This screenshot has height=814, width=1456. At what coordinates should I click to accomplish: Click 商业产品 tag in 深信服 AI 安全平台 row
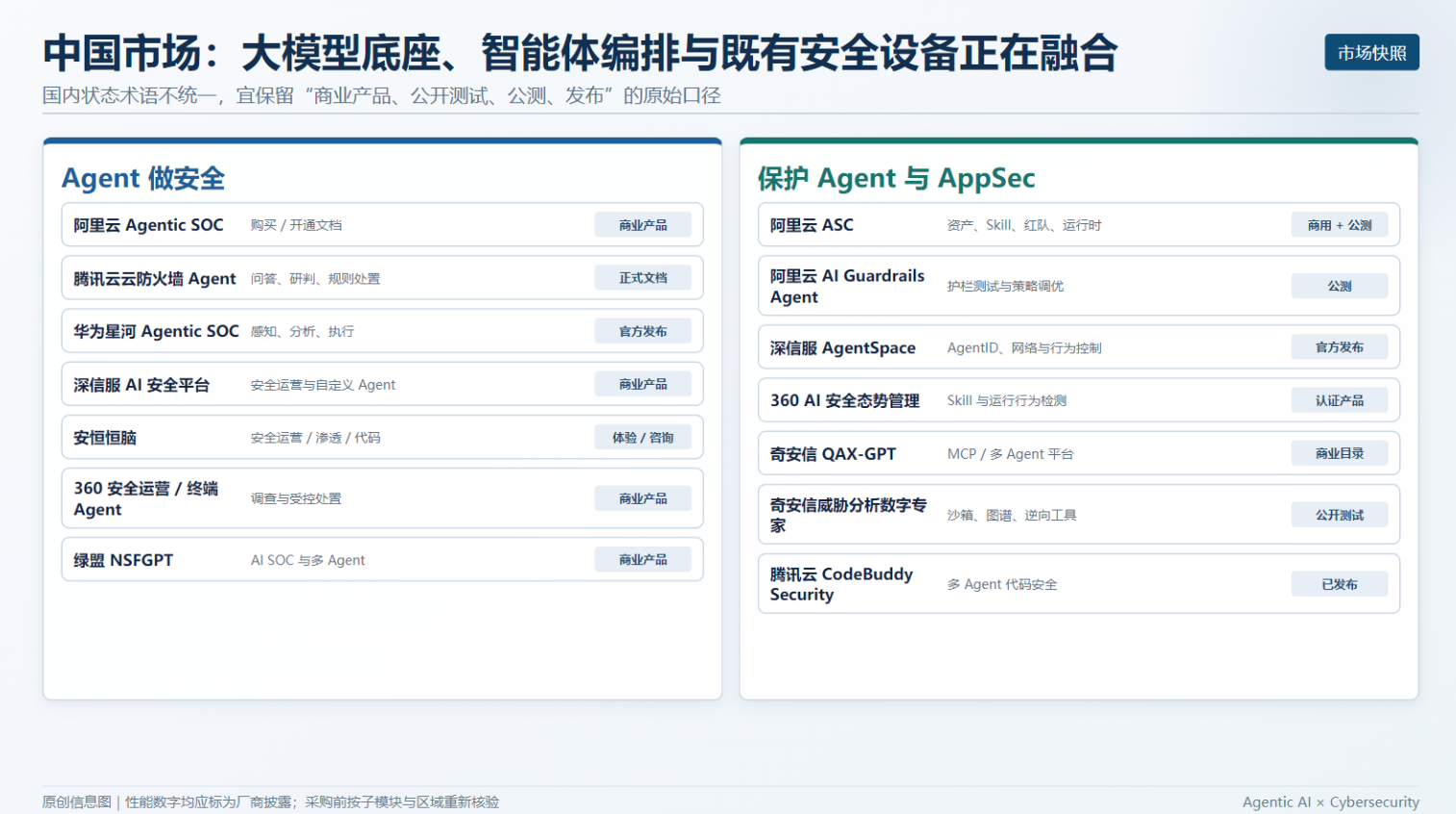tap(642, 384)
